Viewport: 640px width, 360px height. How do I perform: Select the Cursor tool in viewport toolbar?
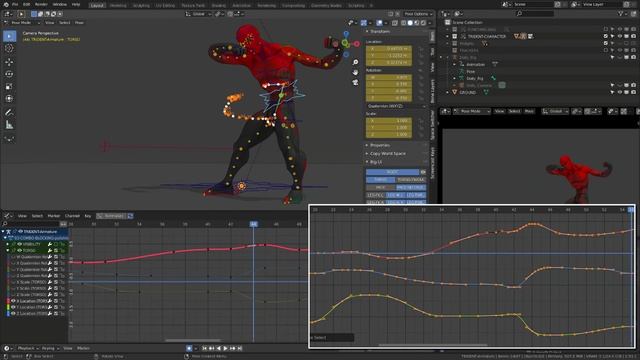coord(9,48)
